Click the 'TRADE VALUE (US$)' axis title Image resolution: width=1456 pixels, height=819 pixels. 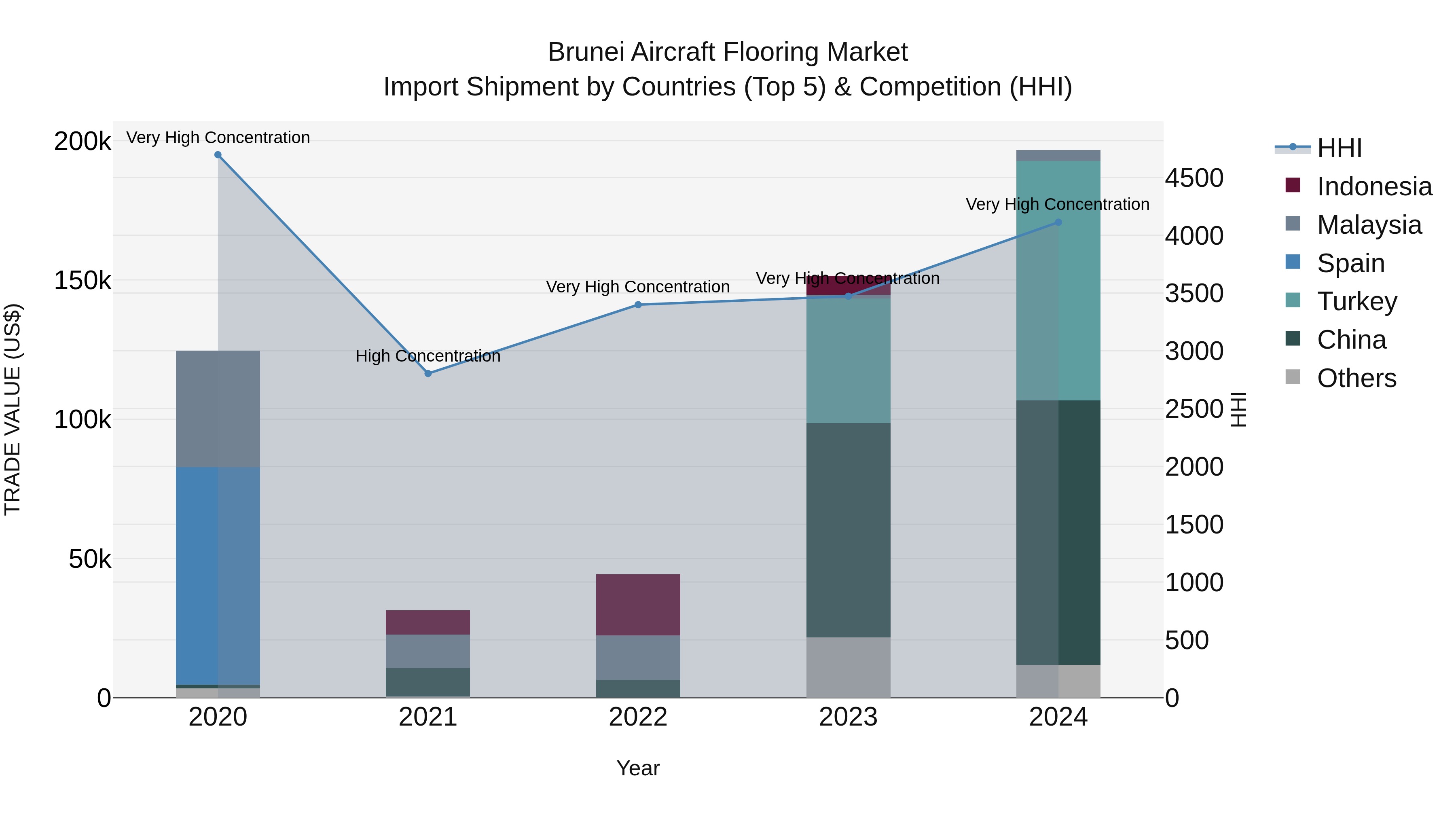click(x=13, y=409)
